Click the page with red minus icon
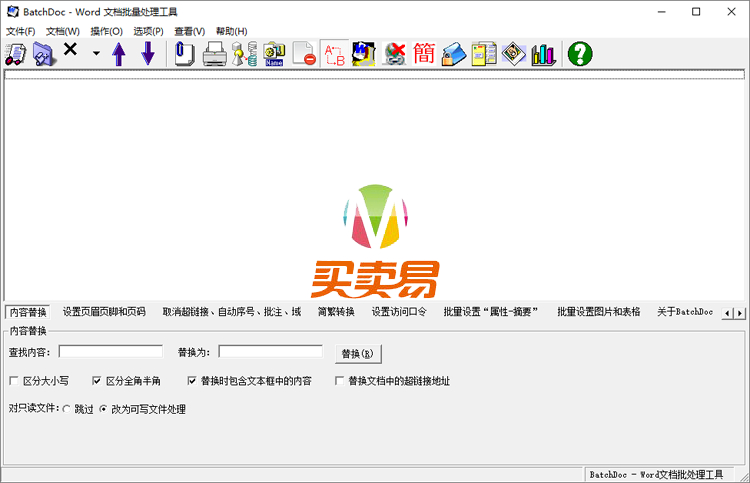Screen dimensions: 750x483 point(304,54)
